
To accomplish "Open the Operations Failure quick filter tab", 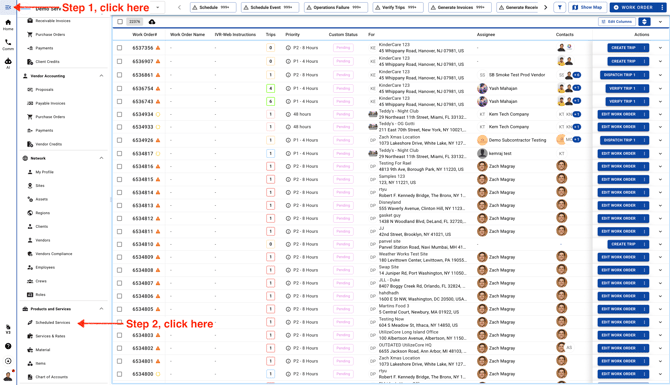I will tap(336, 7).
